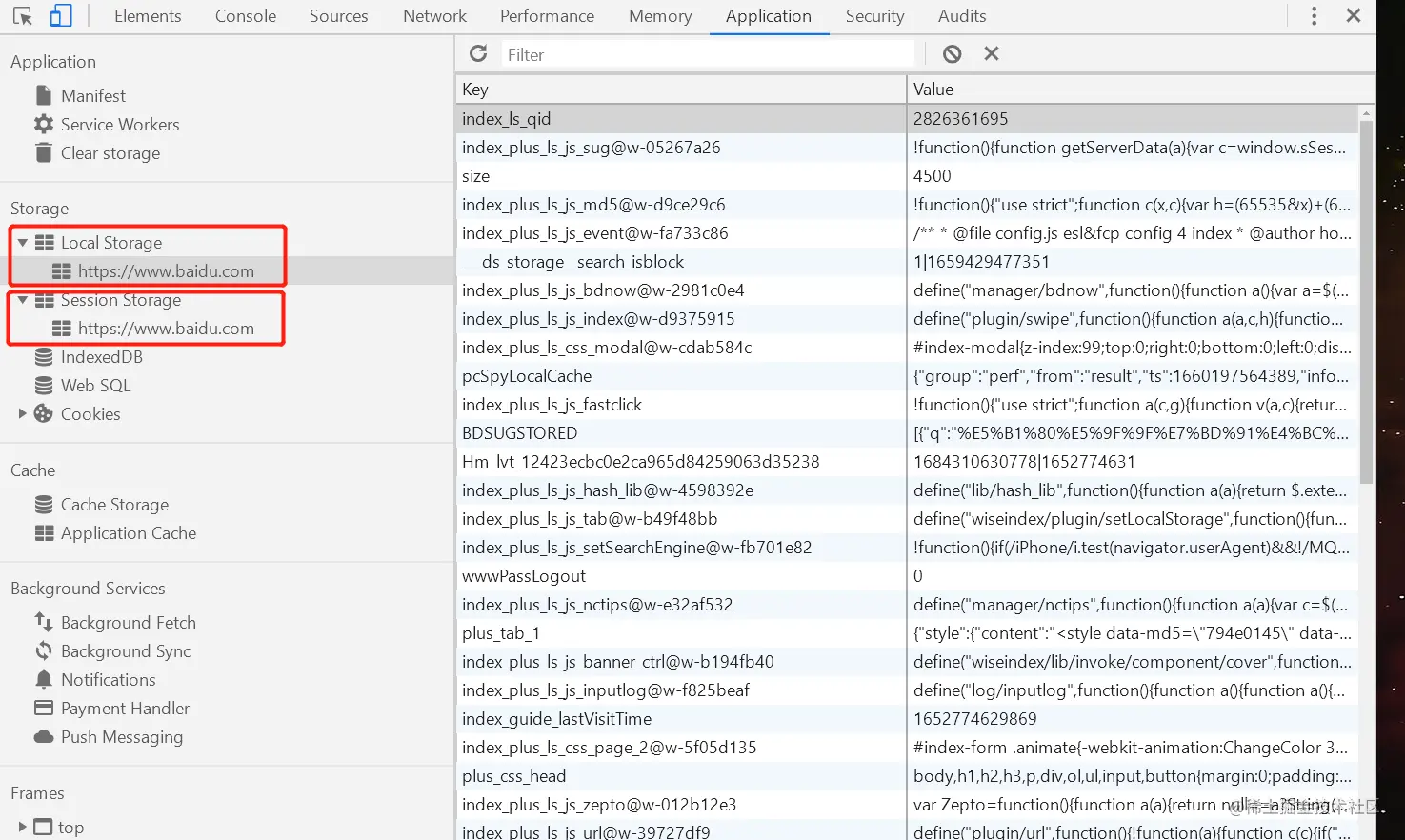
Task: Open the Sources tab
Action: pos(339,16)
